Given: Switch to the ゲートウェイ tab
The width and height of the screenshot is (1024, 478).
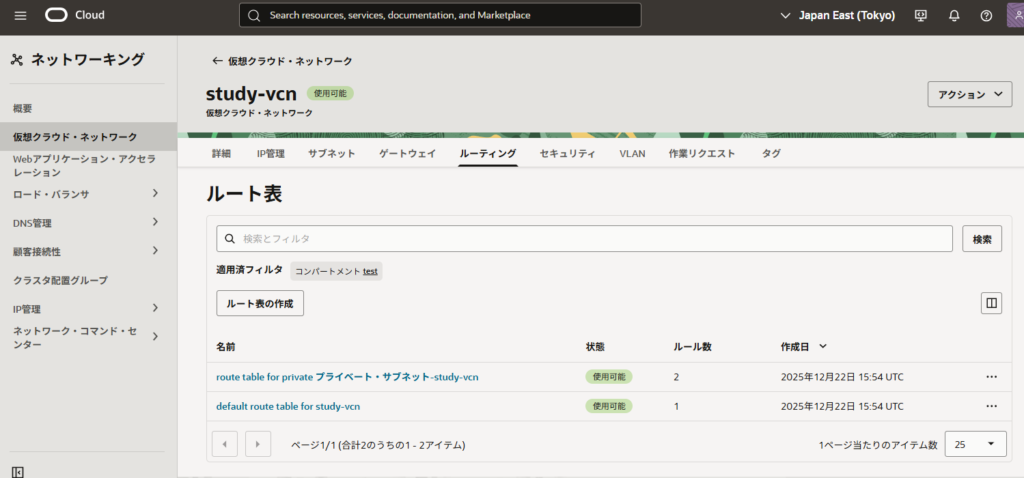Looking at the screenshot, I should pos(407,153).
